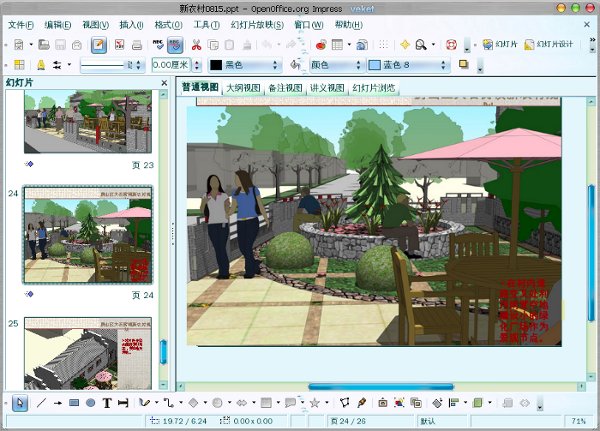
Task: Select the Stars shapes tool
Action: pos(315,403)
